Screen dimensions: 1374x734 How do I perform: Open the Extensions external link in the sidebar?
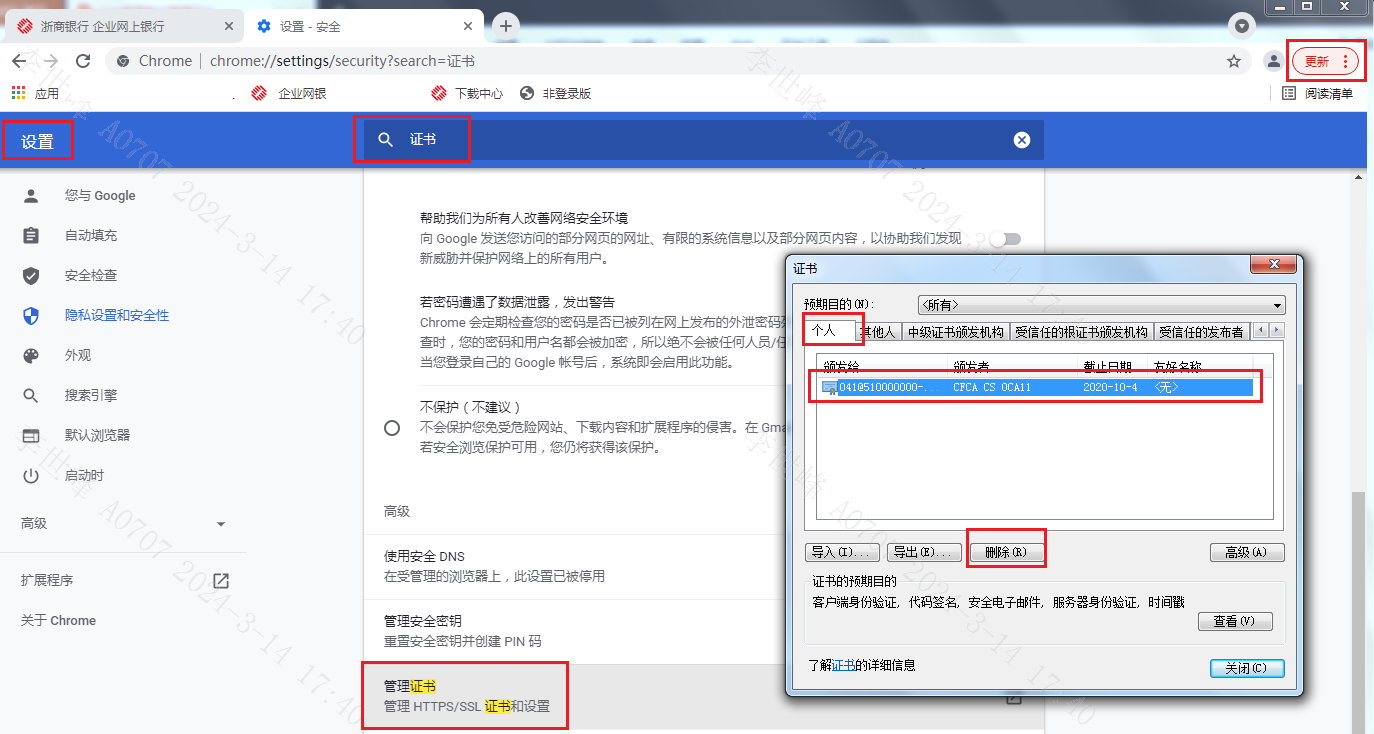(221, 581)
